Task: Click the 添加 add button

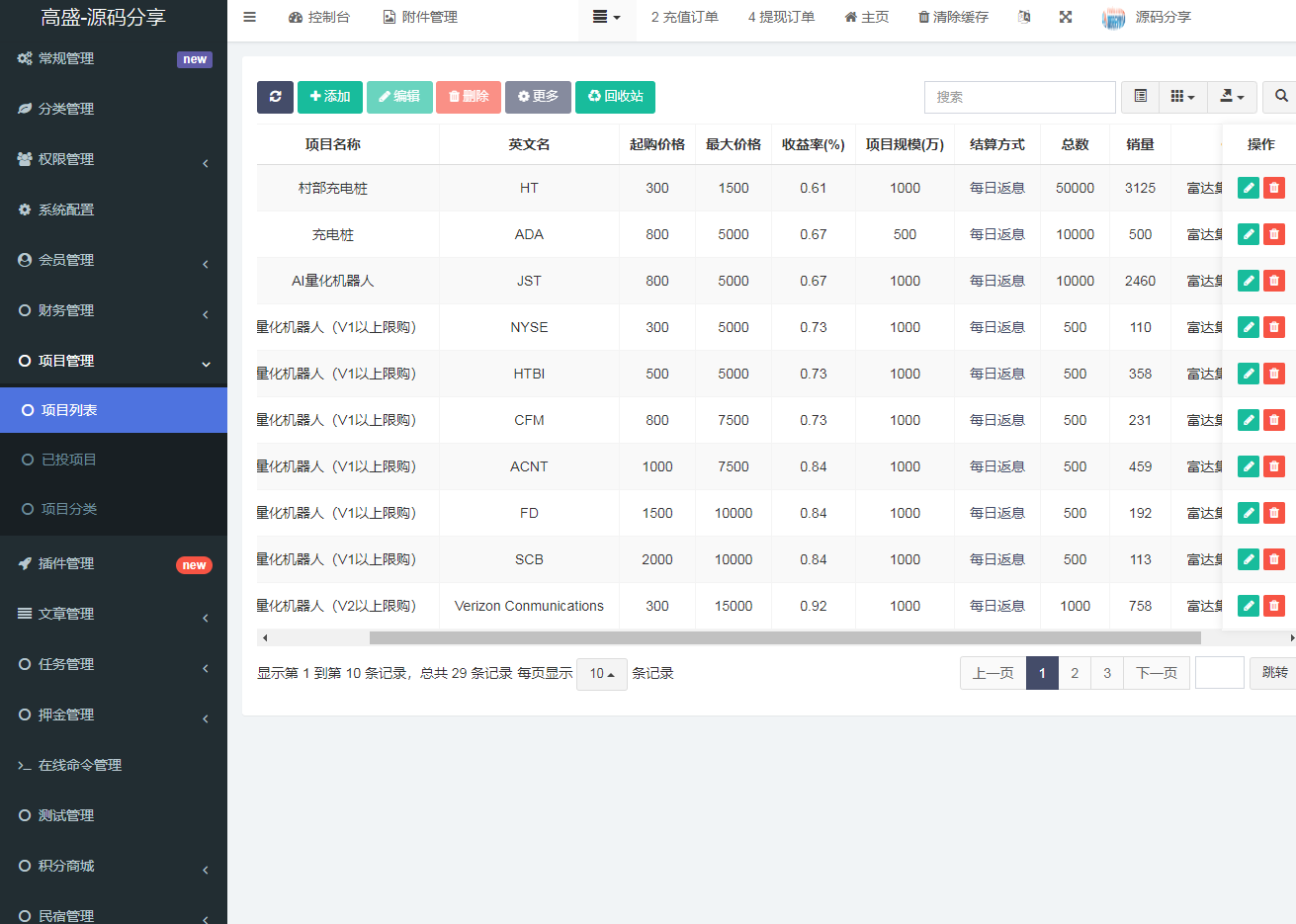Action: (x=330, y=97)
